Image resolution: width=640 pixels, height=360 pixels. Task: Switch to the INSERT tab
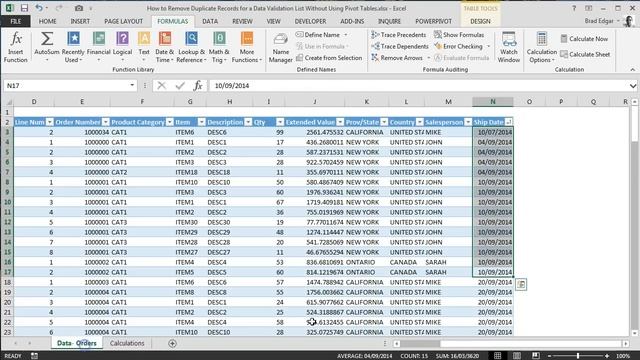[x=80, y=21]
